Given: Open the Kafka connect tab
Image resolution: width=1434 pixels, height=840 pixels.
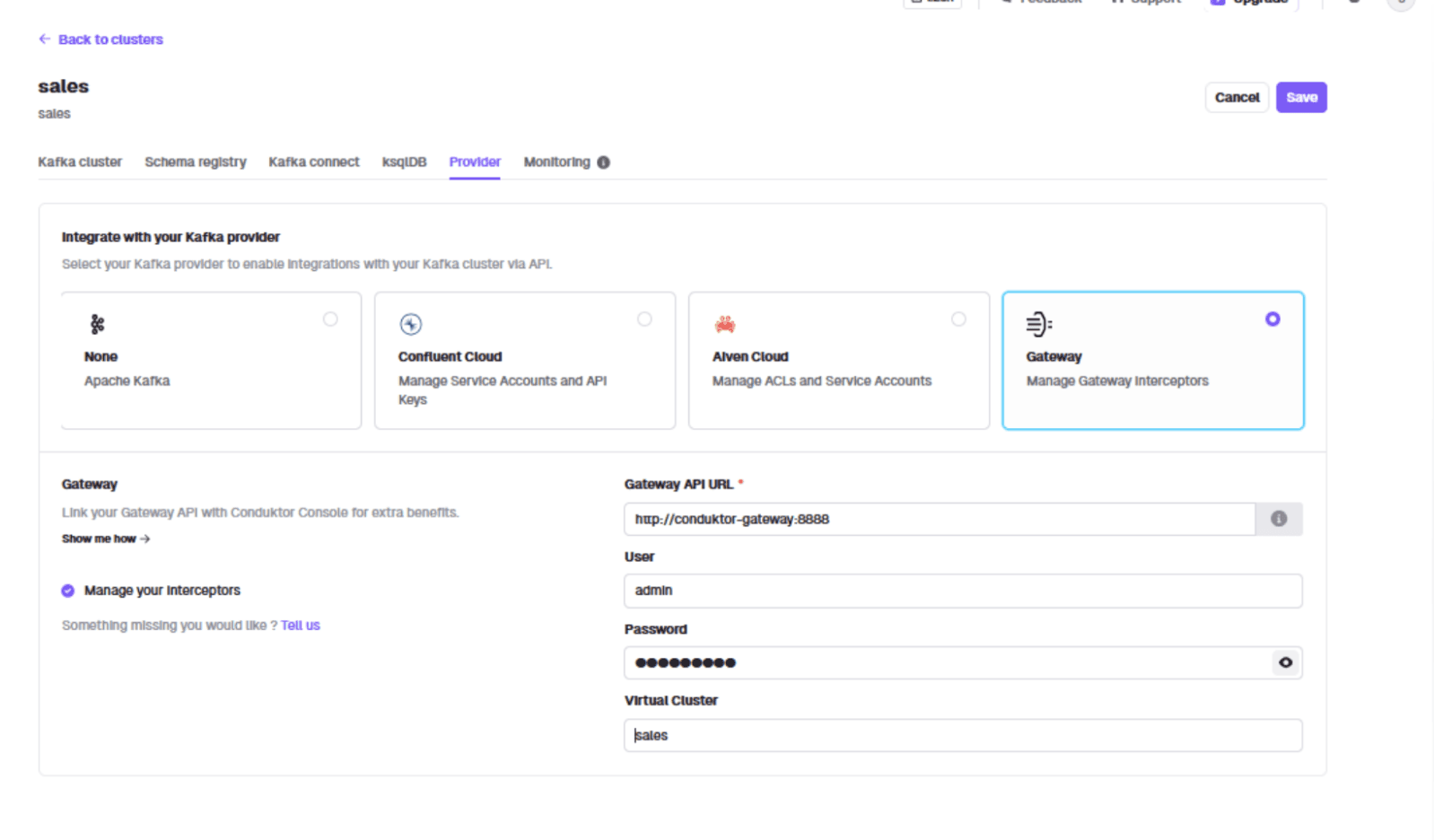Looking at the screenshot, I should (313, 162).
